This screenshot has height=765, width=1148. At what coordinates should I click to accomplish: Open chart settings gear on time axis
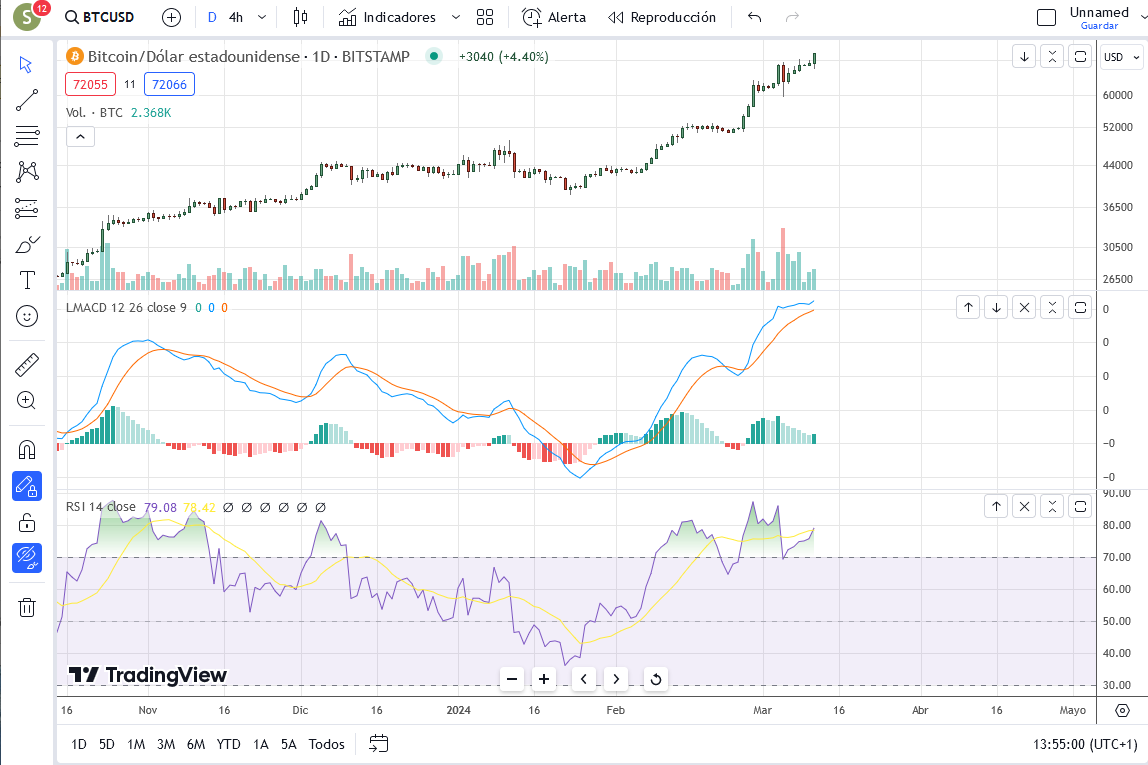click(1122, 711)
